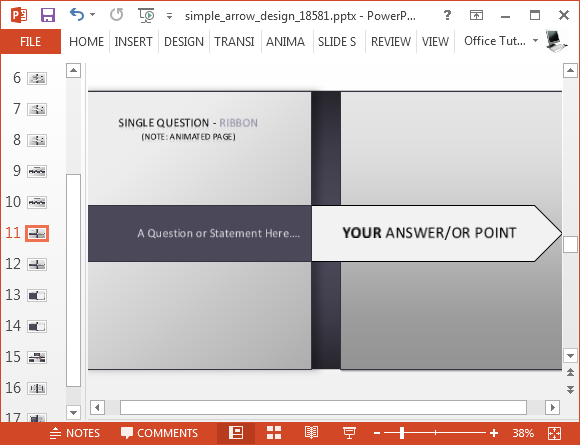The image size is (580, 445).
Task: Toggle the Notes pane
Action: (75, 433)
